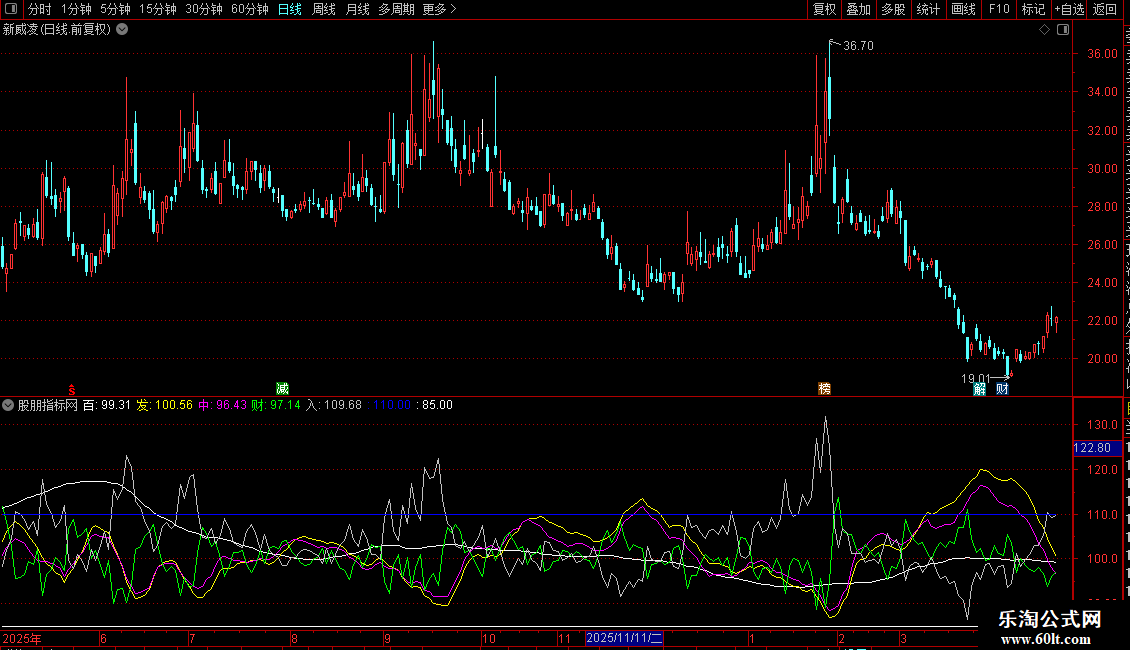Click the 2025年 label on the time axis
This screenshot has width=1130, height=650.
pyautogui.click(x=22, y=638)
